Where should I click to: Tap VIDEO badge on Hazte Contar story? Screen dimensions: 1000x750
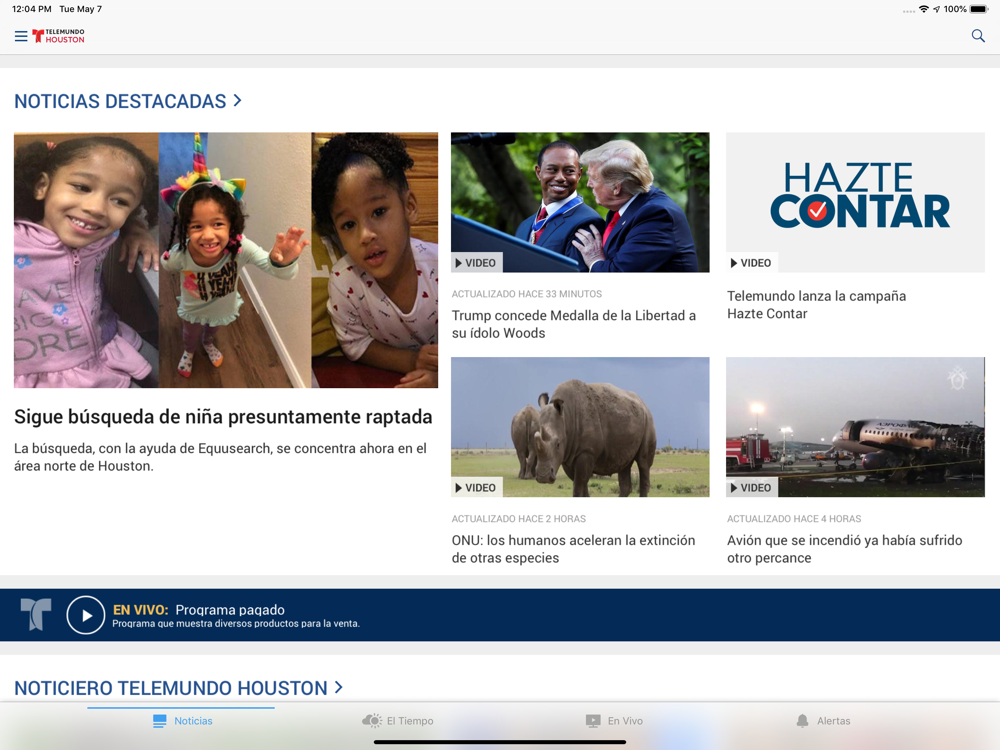(752, 263)
